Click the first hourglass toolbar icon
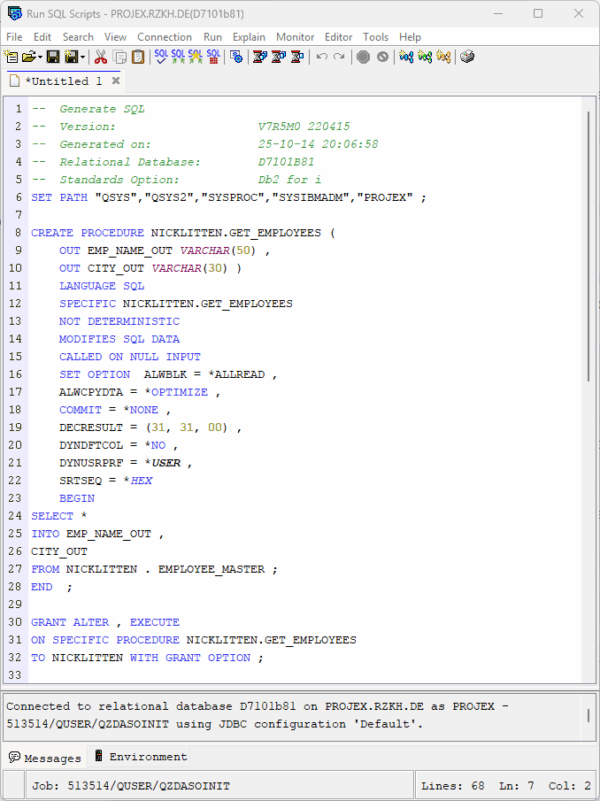This screenshot has width=600, height=801. coord(260,57)
